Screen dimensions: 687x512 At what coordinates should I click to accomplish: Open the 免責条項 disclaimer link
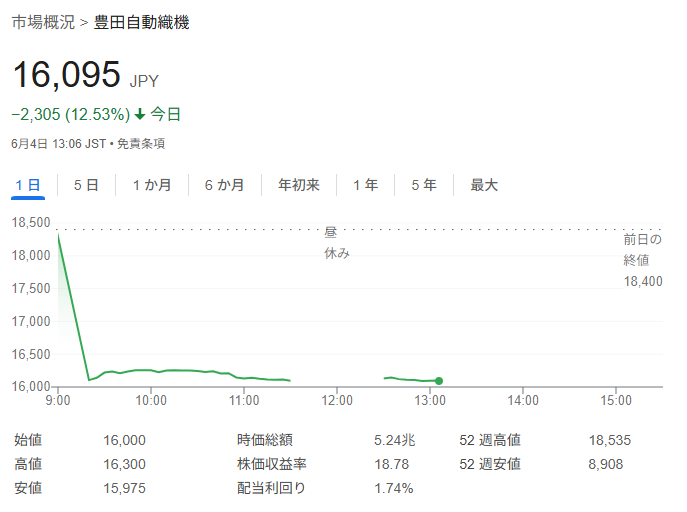click(141, 144)
